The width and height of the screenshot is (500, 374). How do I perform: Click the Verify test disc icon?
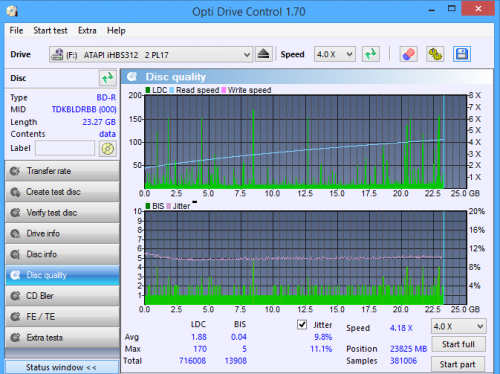tap(15, 213)
